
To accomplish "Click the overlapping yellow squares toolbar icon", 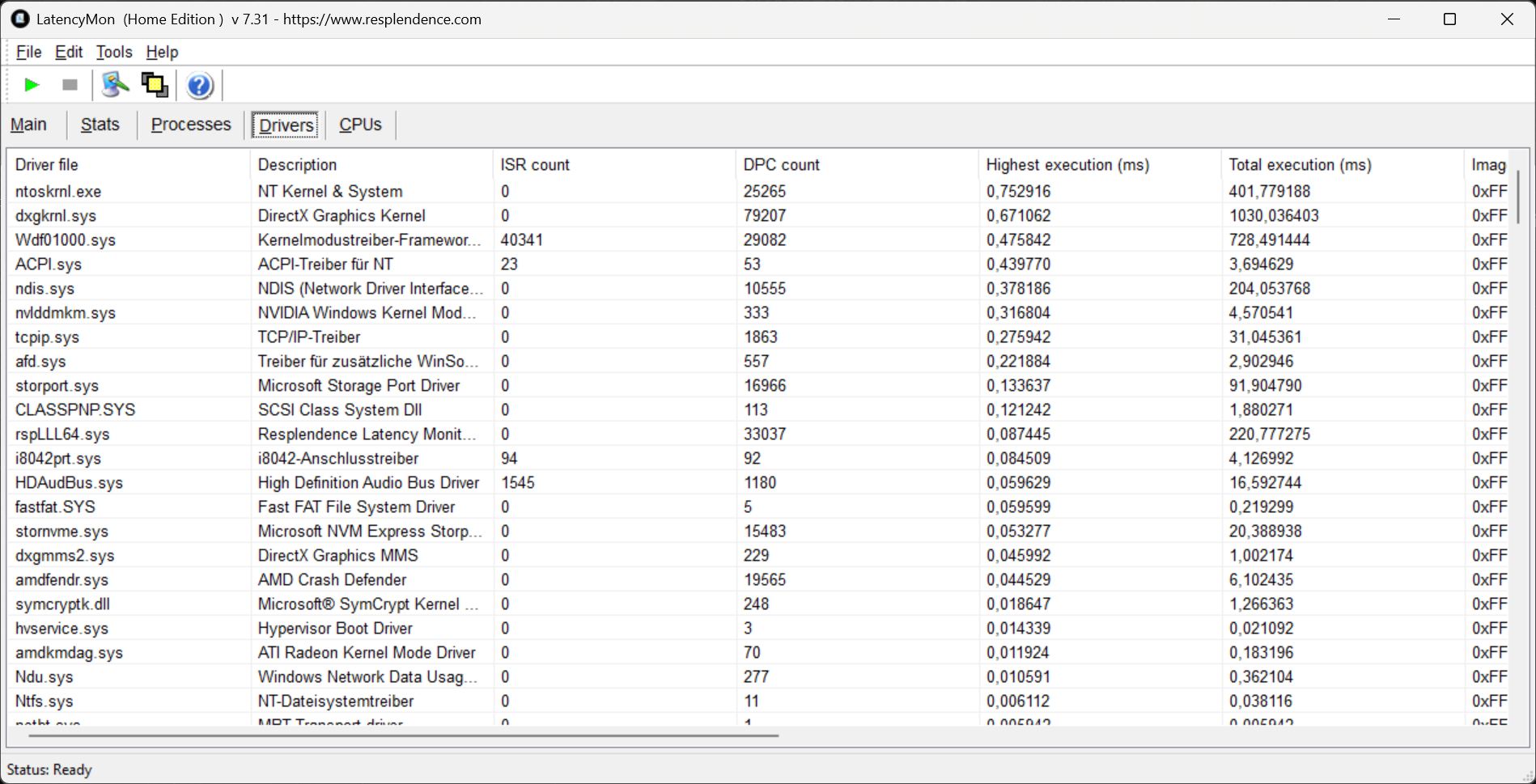I will 155,85.
